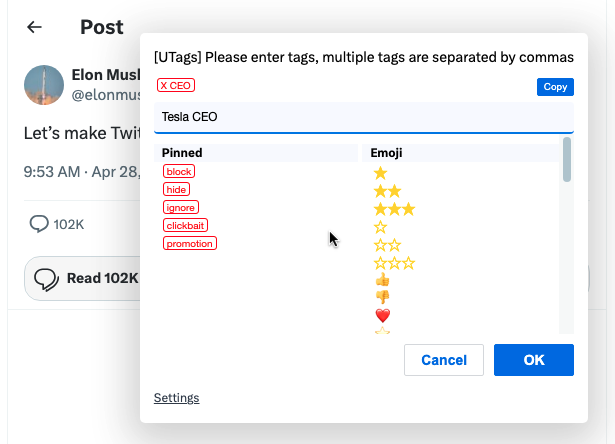Choose the three gold stars emoji
This screenshot has width=615, height=444.
tap(394, 209)
